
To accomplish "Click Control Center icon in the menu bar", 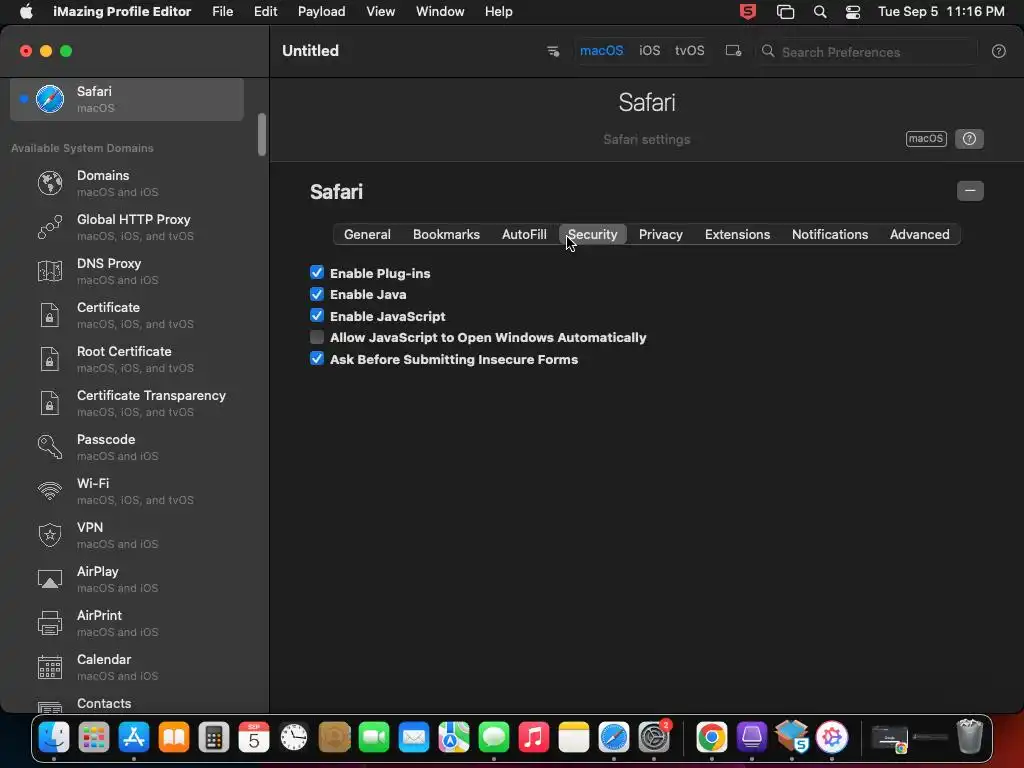I will click(852, 12).
